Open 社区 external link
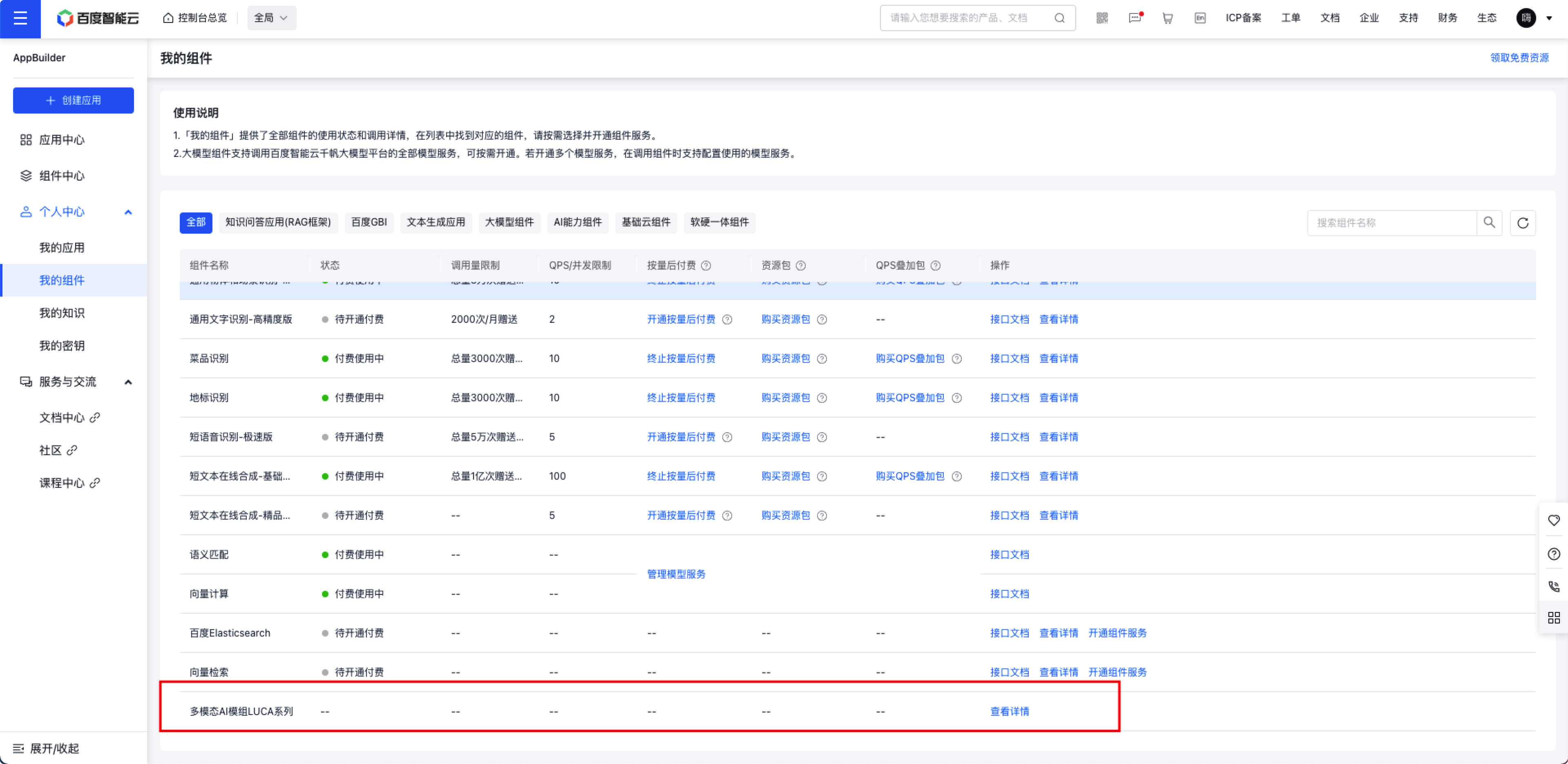 pyautogui.click(x=58, y=451)
